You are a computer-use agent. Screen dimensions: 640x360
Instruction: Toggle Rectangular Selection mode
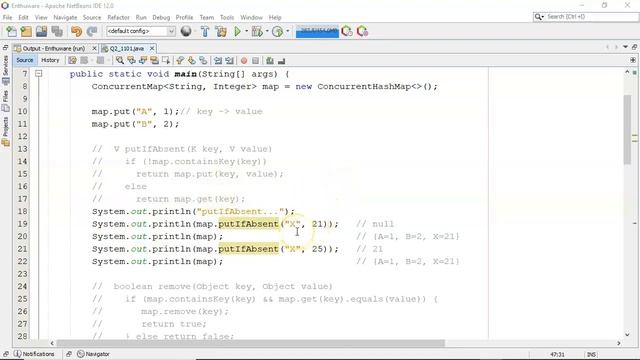166,60
